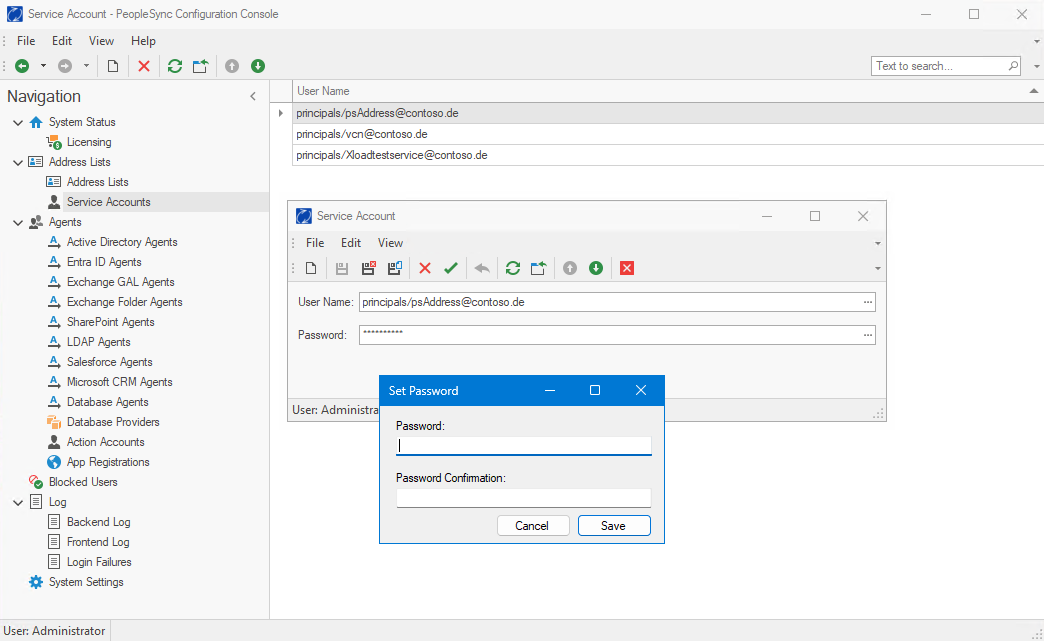The image size is (1044, 641).
Task: Open Active Directory Agents
Action: point(122,242)
